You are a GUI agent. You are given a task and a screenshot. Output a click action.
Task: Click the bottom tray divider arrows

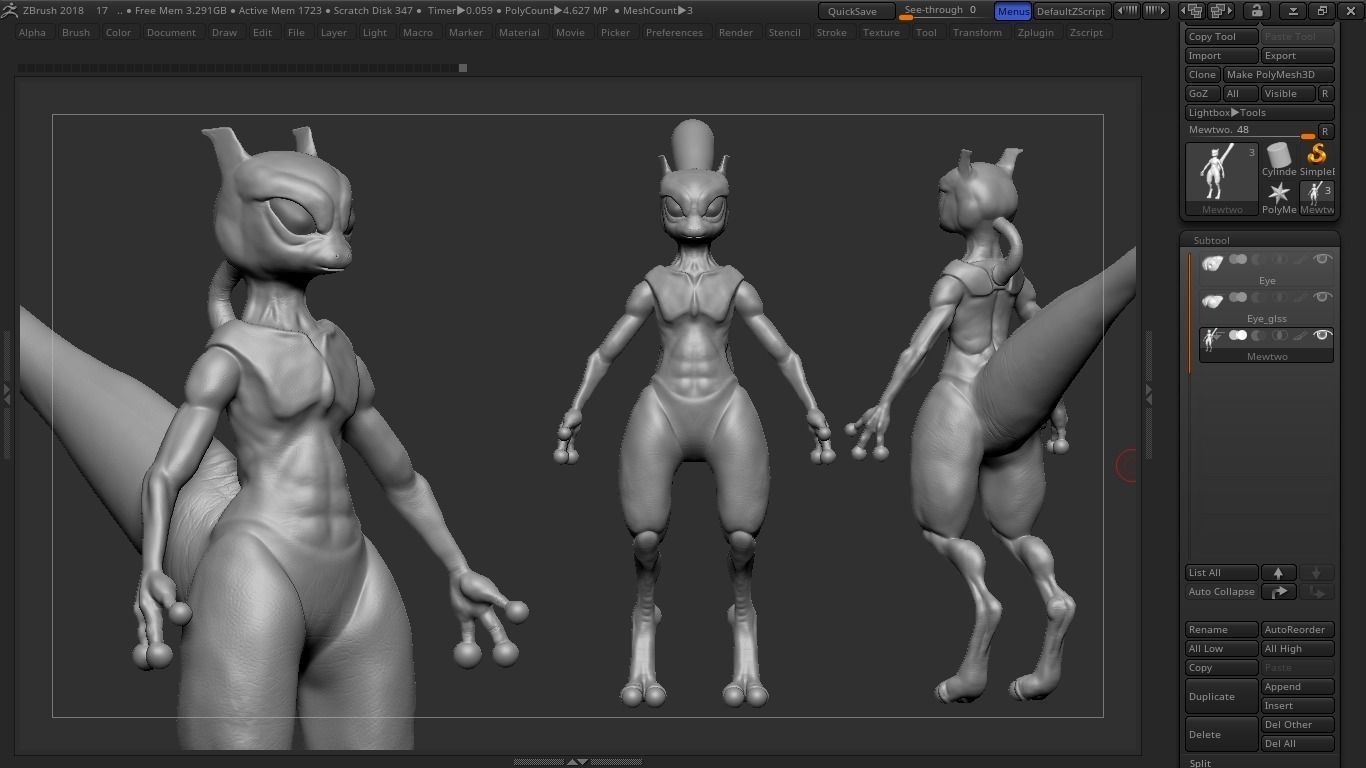(577, 762)
